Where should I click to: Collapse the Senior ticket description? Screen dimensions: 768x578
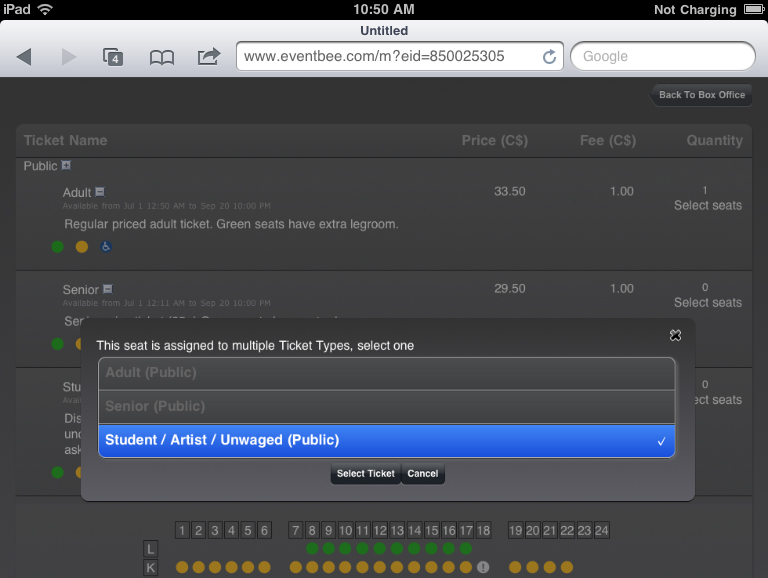(108, 290)
